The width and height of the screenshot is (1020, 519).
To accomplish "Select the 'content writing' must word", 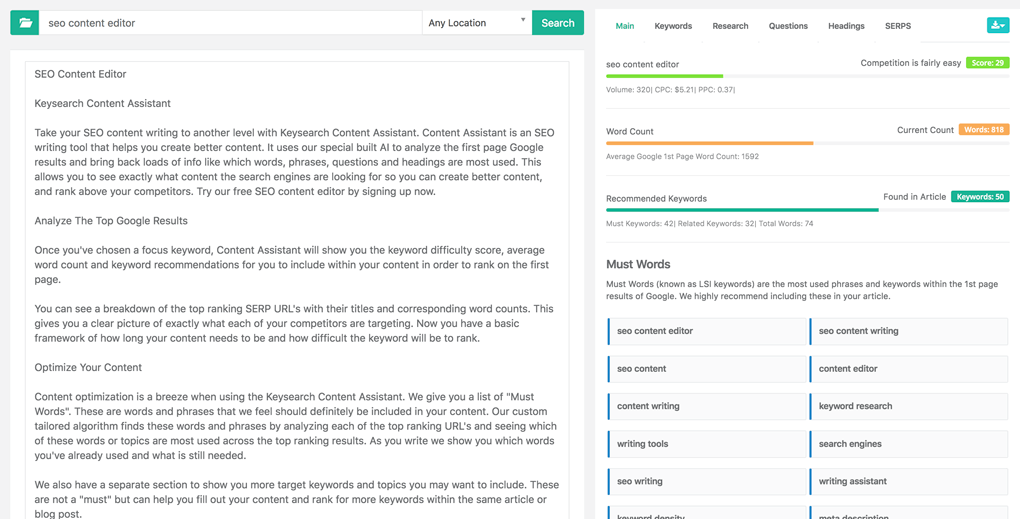I will pyautogui.click(x=706, y=406).
